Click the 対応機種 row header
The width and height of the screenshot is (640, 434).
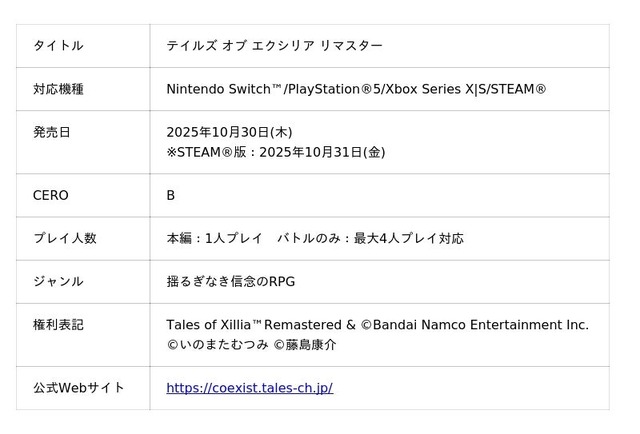58,89
